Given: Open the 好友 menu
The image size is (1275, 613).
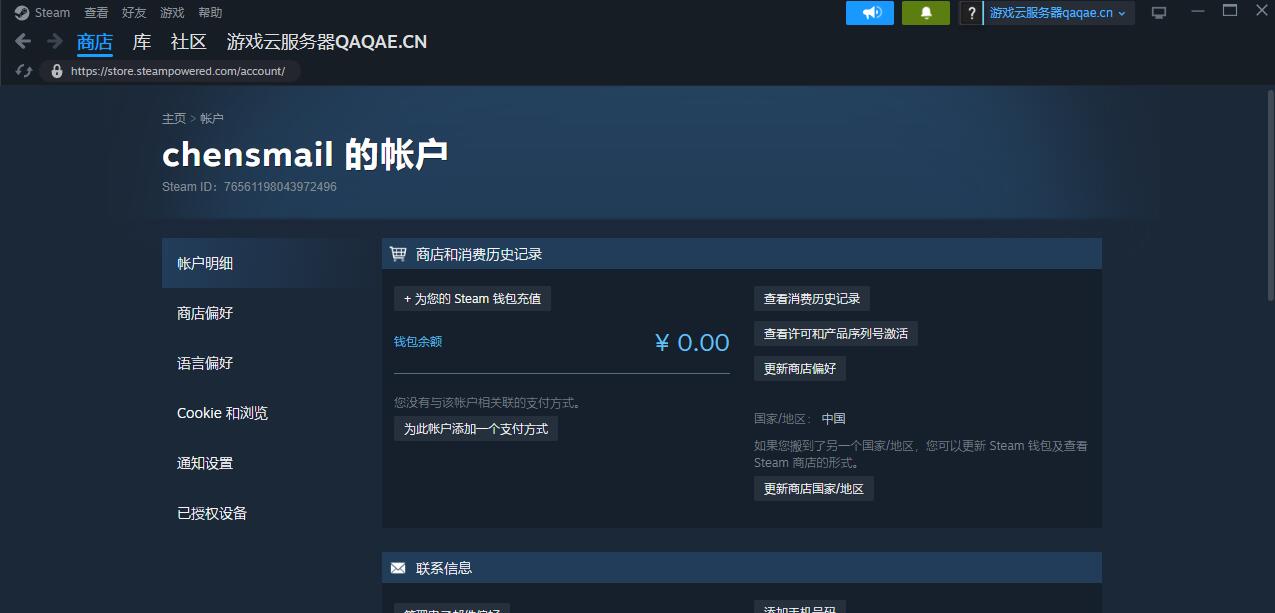Looking at the screenshot, I should point(134,13).
